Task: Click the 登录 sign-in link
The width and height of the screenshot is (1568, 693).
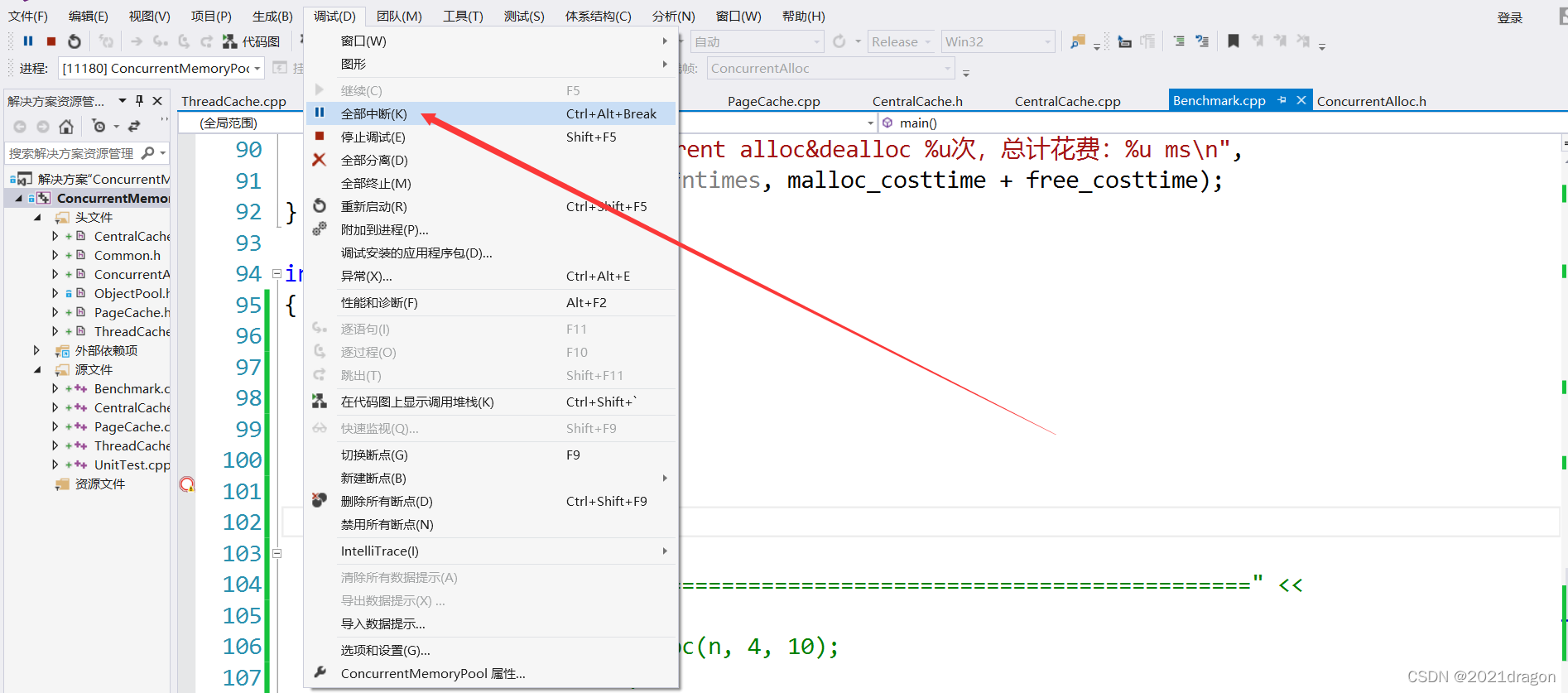Action: (x=1509, y=17)
